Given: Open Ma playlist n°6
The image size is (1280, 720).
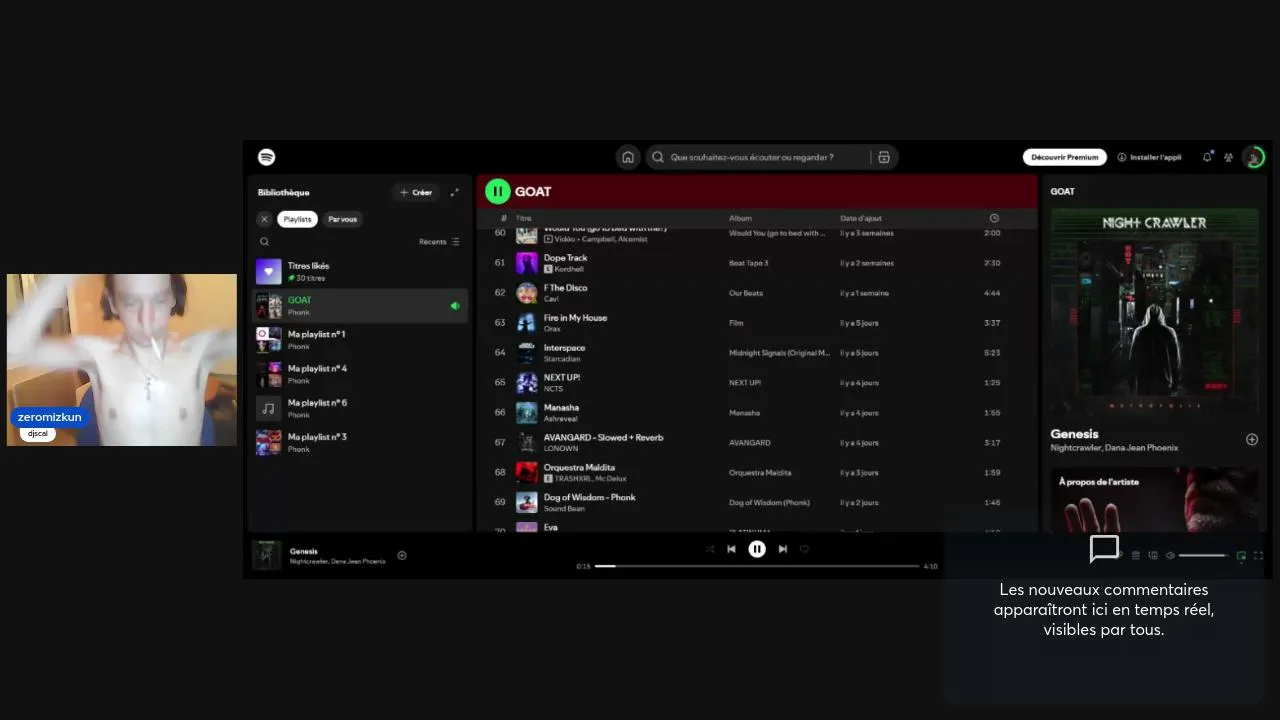Looking at the screenshot, I should pyautogui.click(x=360, y=408).
